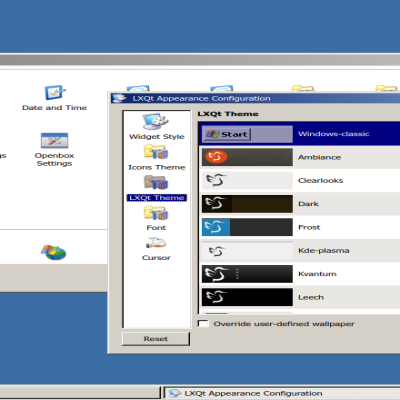
Task: Click the Icons Theme label
Action: point(157,167)
